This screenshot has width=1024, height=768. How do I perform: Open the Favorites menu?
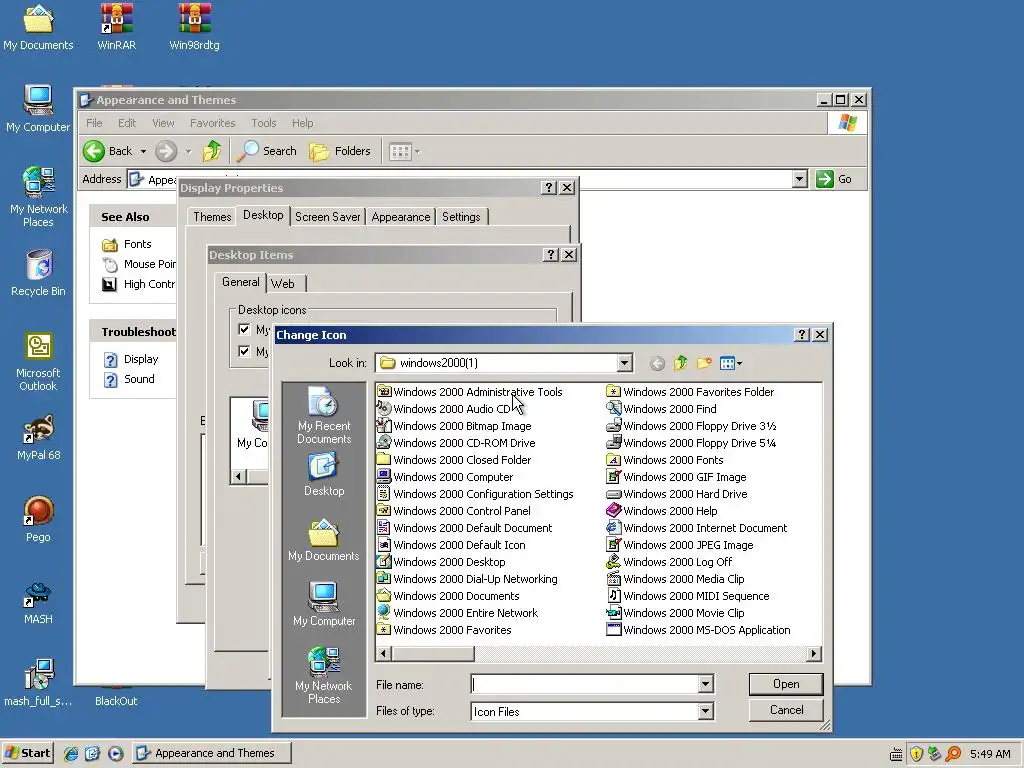(212, 123)
